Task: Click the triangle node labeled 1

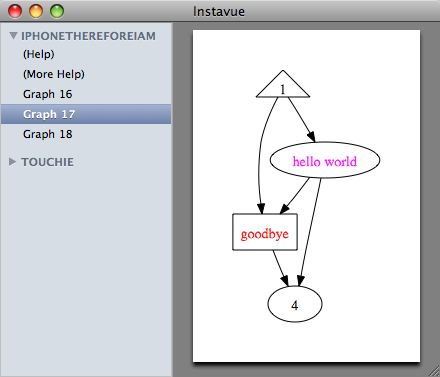Action: pyautogui.click(x=283, y=87)
